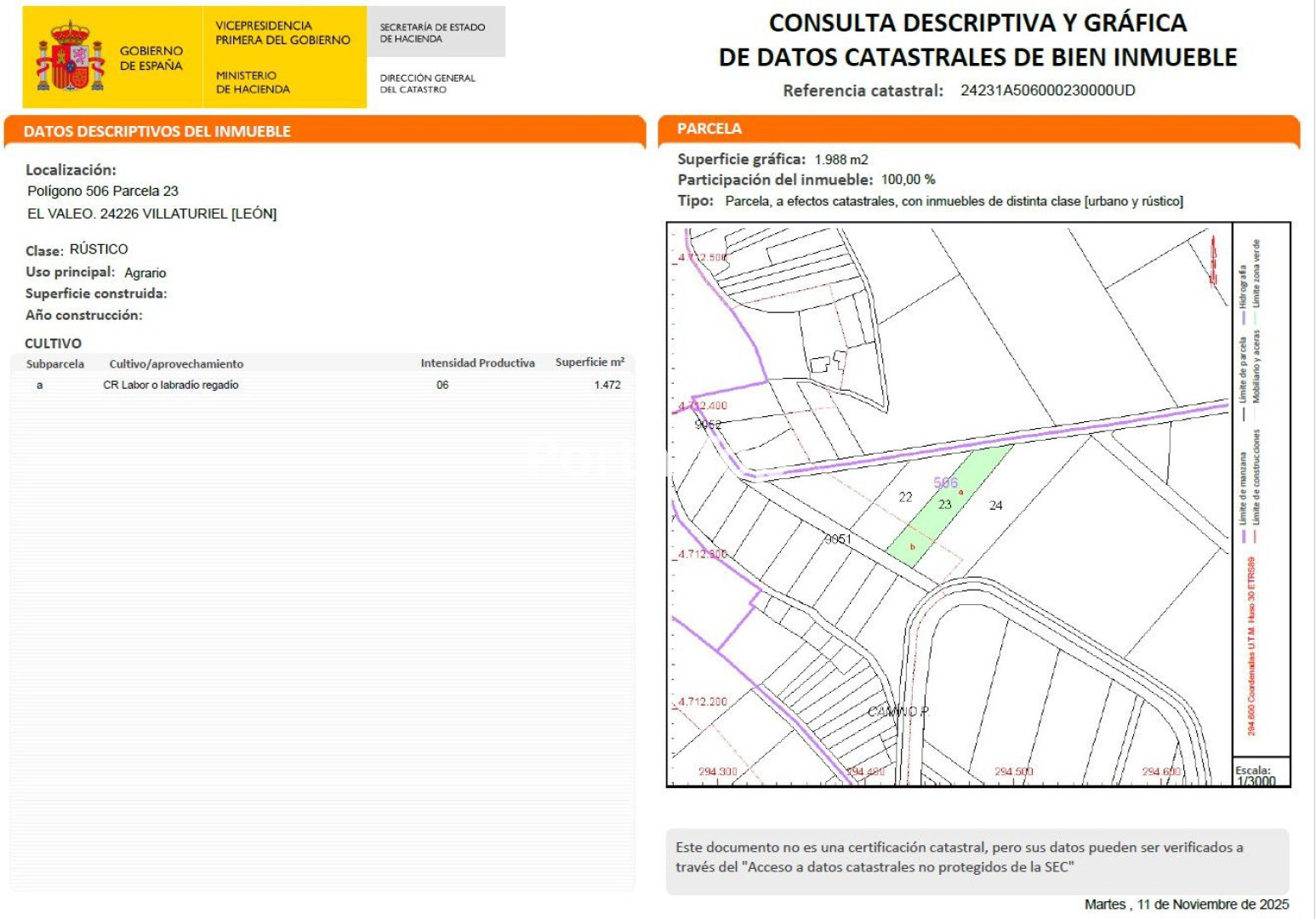
Task: Click the red north arrow on the map
Action: pyautogui.click(x=1213, y=258)
